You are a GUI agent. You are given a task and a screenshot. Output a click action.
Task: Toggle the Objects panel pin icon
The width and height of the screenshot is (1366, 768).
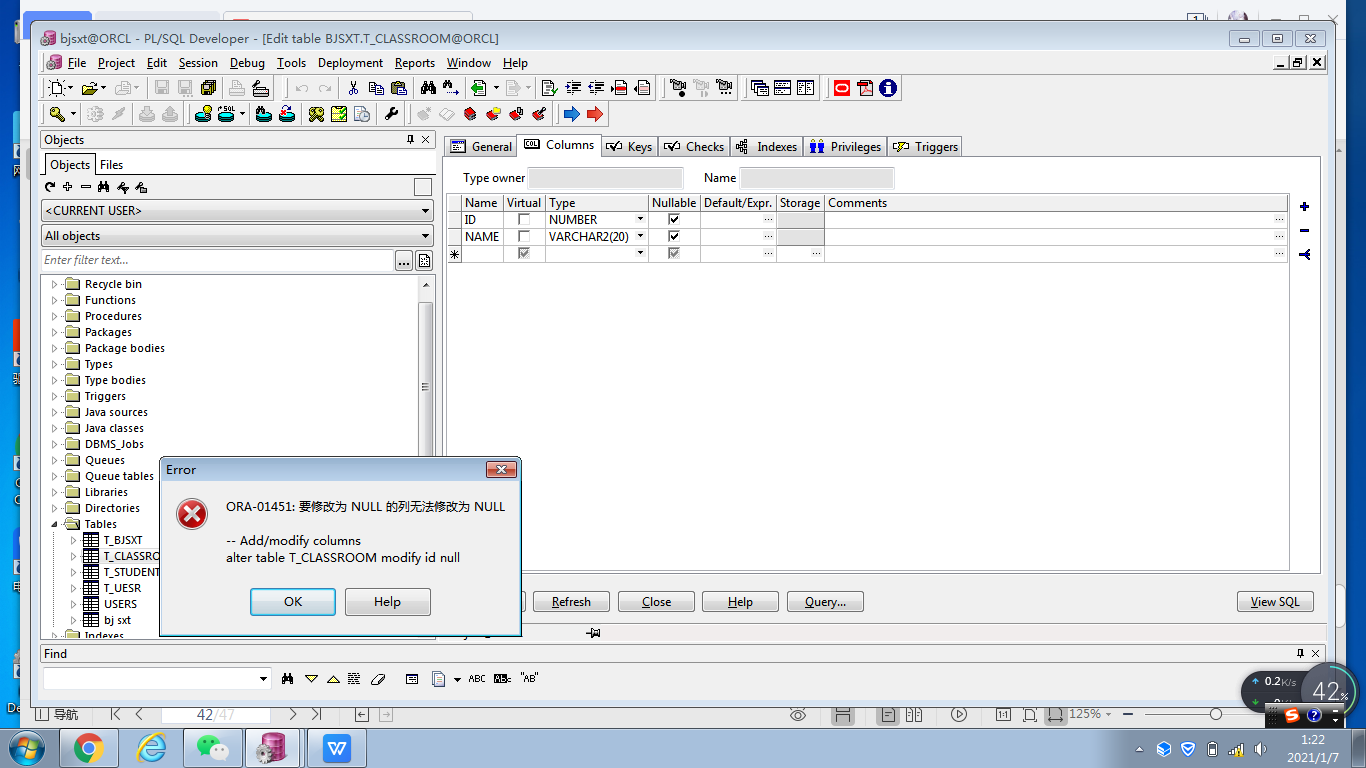[x=410, y=140]
